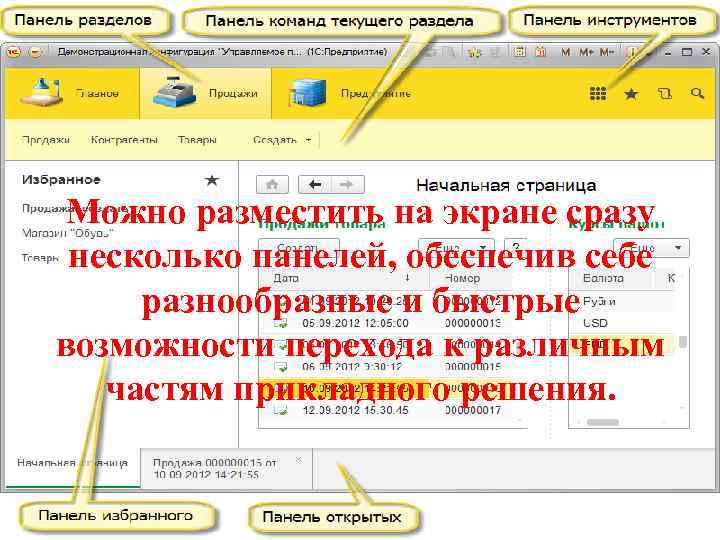Click the desk lamp Главное icon
Screen dimensions: 720x540
tap(41, 91)
